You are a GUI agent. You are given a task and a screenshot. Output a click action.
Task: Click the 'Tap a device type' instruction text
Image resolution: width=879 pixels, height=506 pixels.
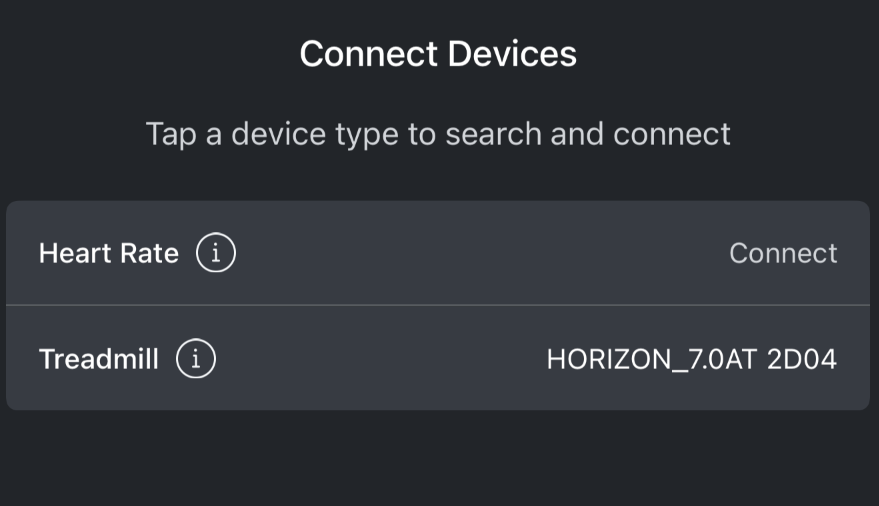[438, 133]
